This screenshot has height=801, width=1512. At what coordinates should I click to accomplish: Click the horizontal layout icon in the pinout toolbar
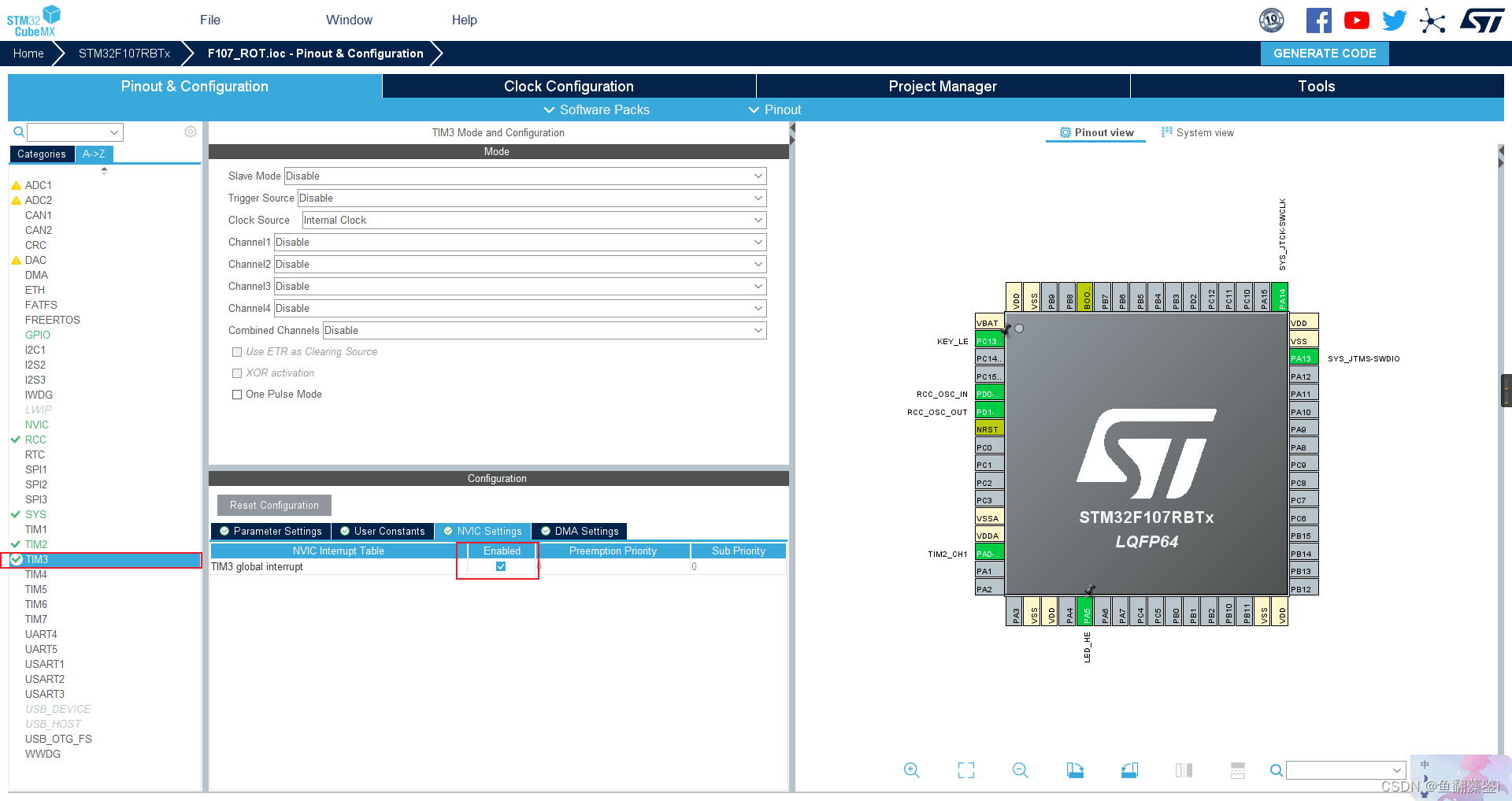(x=1238, y=770)
